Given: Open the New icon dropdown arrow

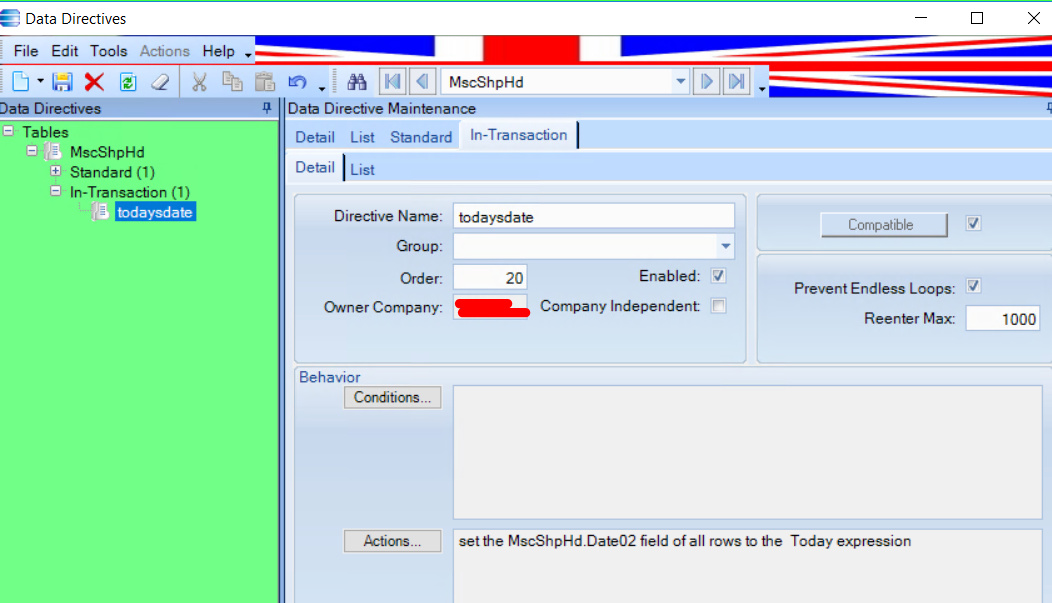Looking at the screenshot, I should point(40,82).
